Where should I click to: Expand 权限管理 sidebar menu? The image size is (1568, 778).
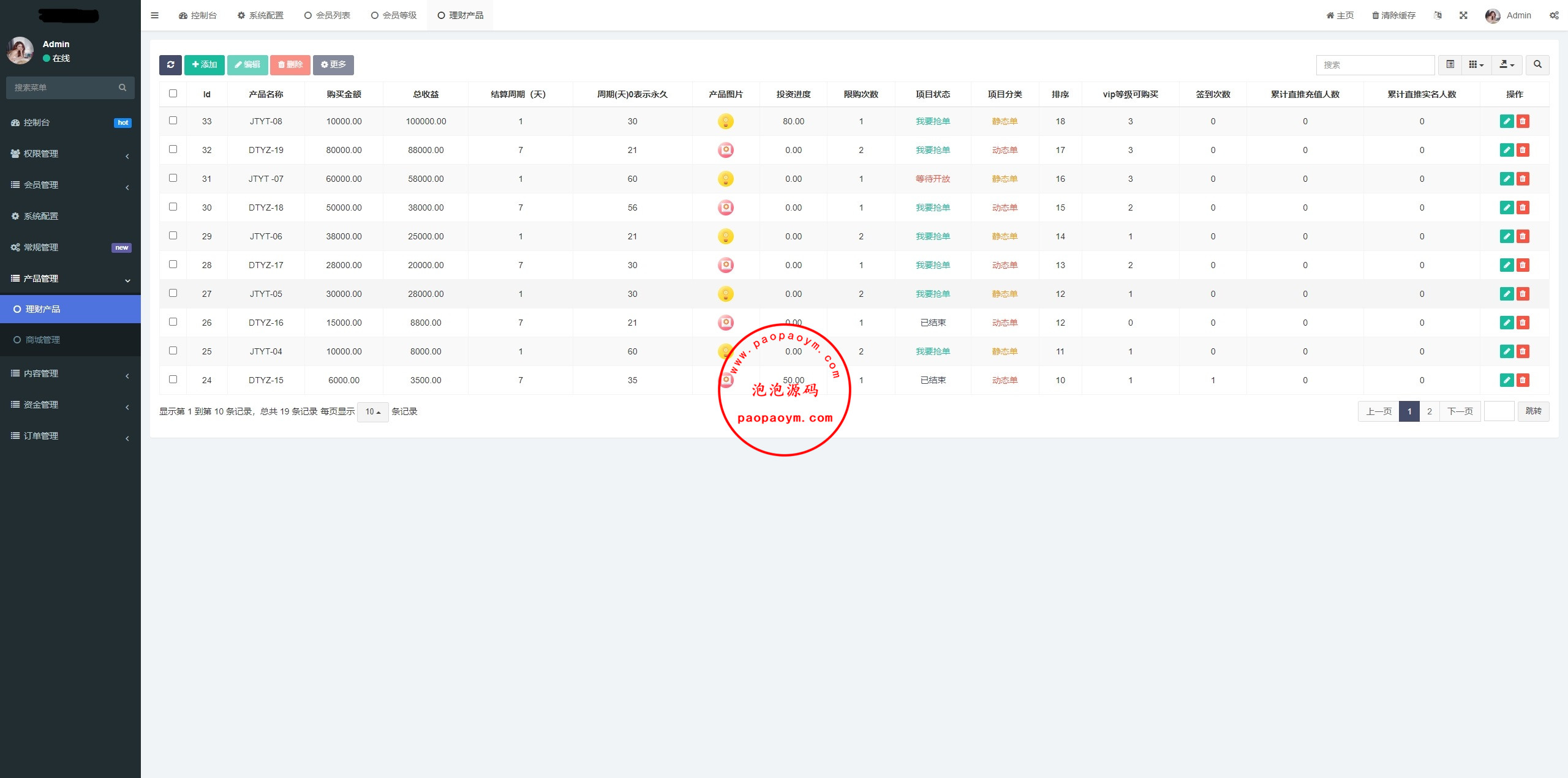coord(70,154)
